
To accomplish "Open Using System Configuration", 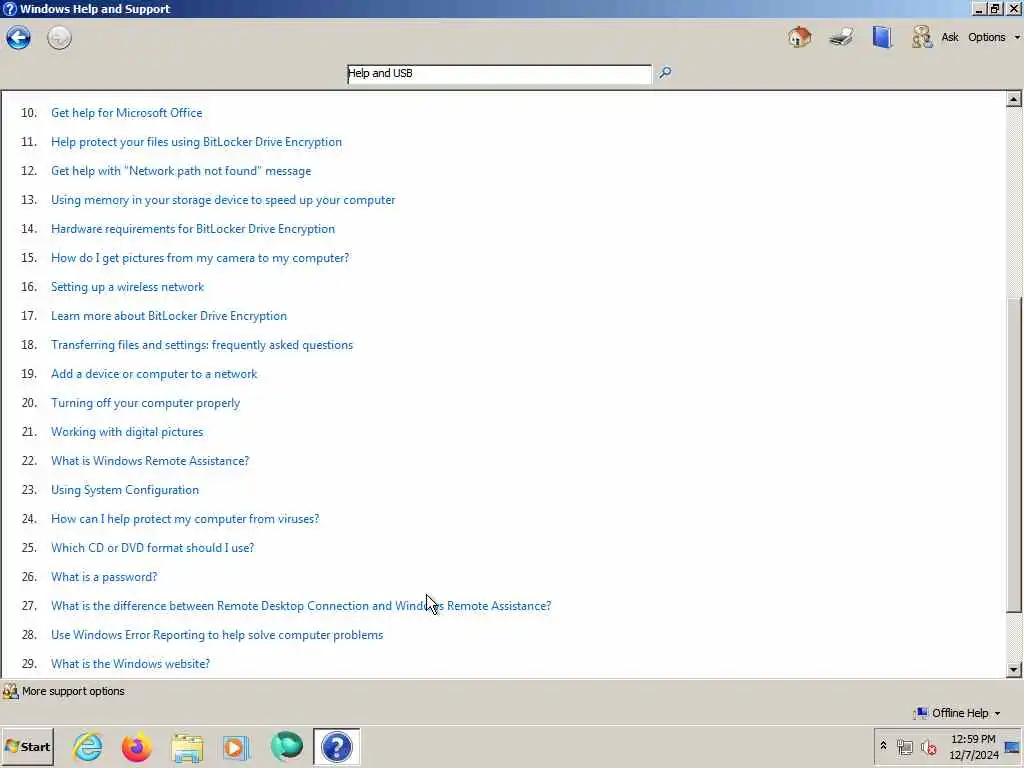I will coord(125,490).
